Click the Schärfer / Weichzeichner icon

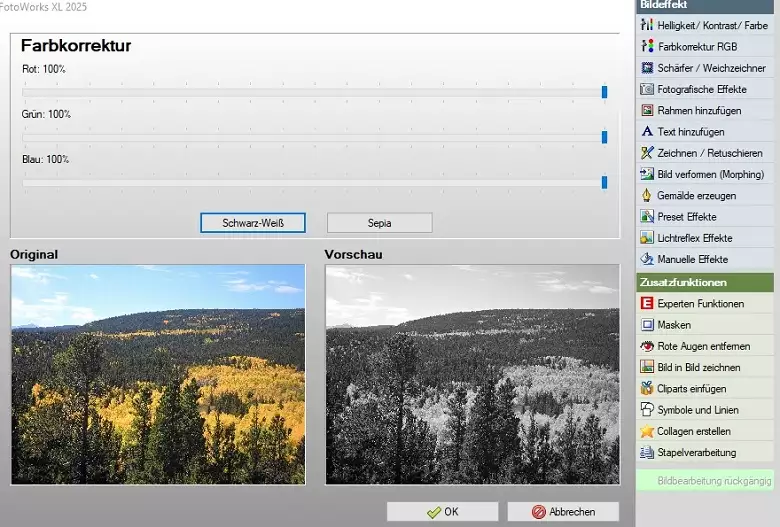(x=647, y=67)
